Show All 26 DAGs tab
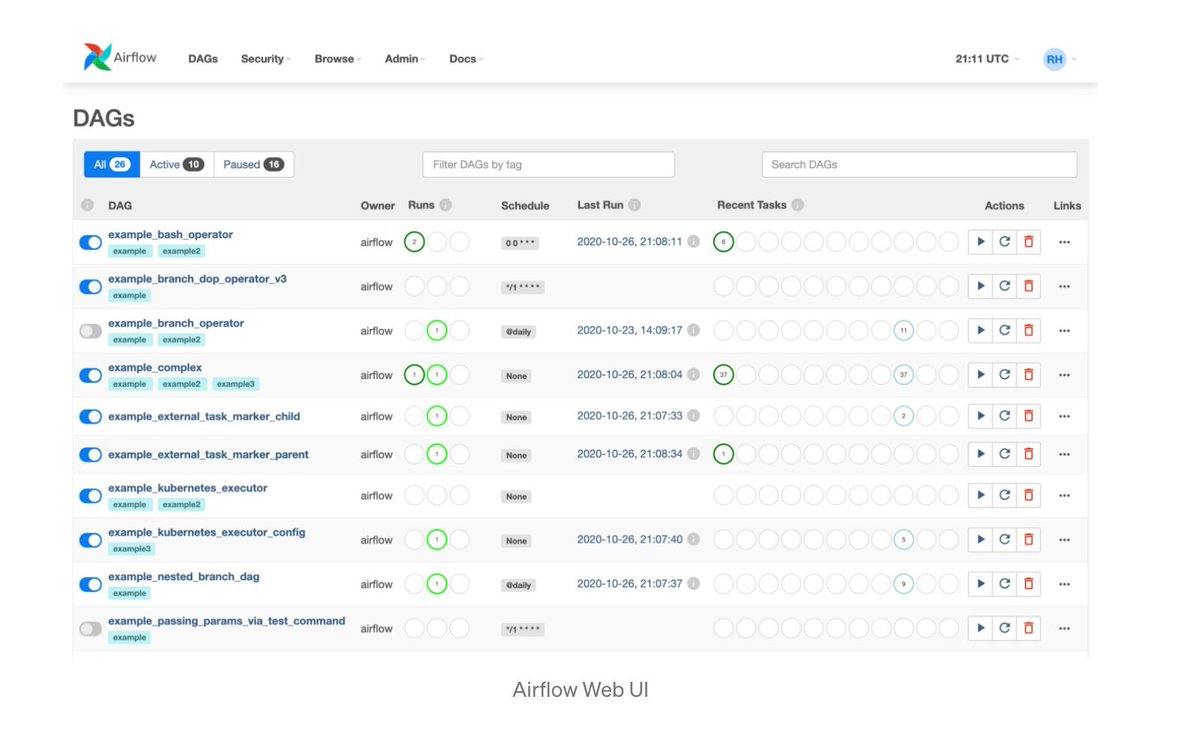Image resolution: width=1200 pixels, height=741 pixels. tap(112, 164)
